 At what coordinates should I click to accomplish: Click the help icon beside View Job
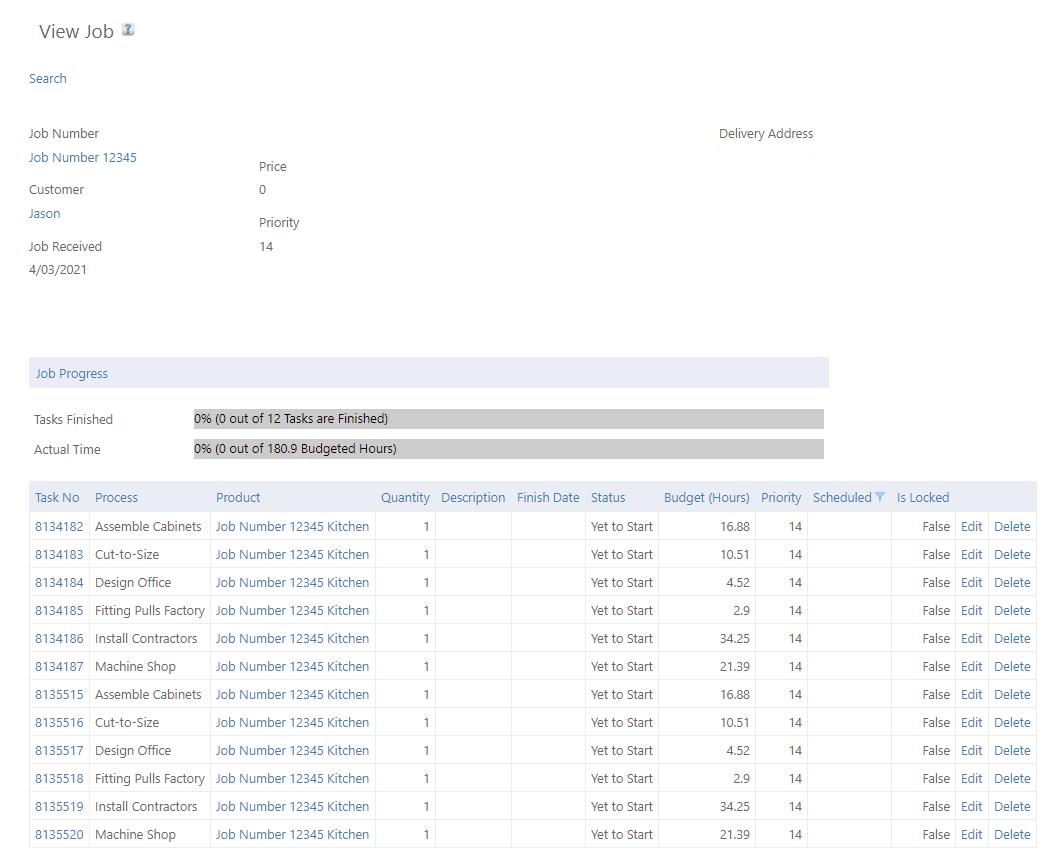[x=128, y=30]
